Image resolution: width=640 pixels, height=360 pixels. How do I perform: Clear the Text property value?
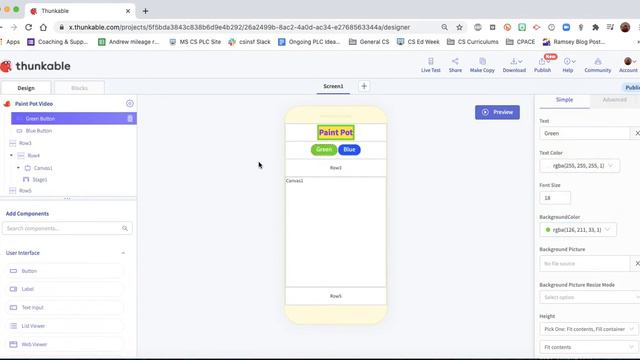637,133
